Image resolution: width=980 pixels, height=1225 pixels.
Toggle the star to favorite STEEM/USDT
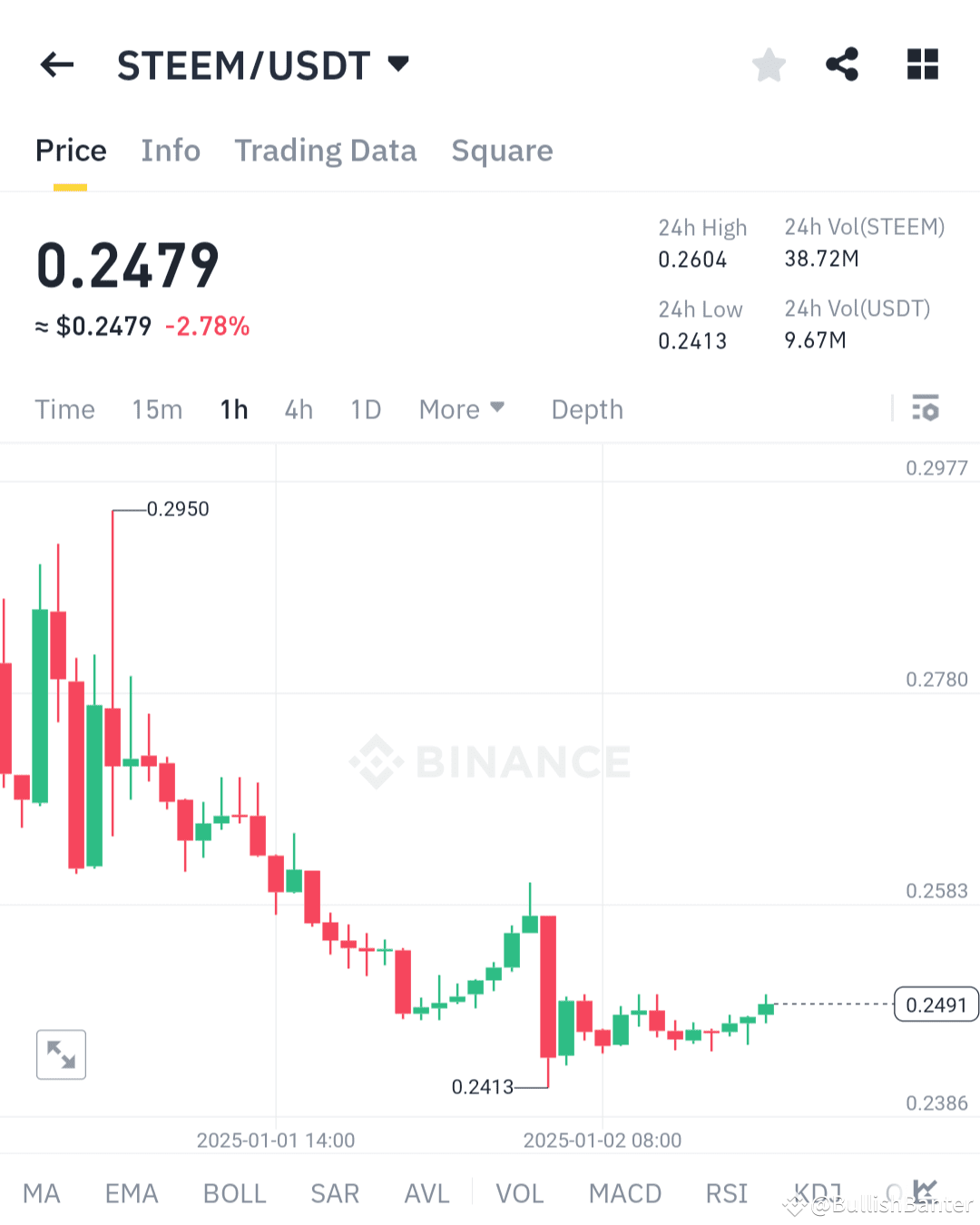click(x=769, y=64)
